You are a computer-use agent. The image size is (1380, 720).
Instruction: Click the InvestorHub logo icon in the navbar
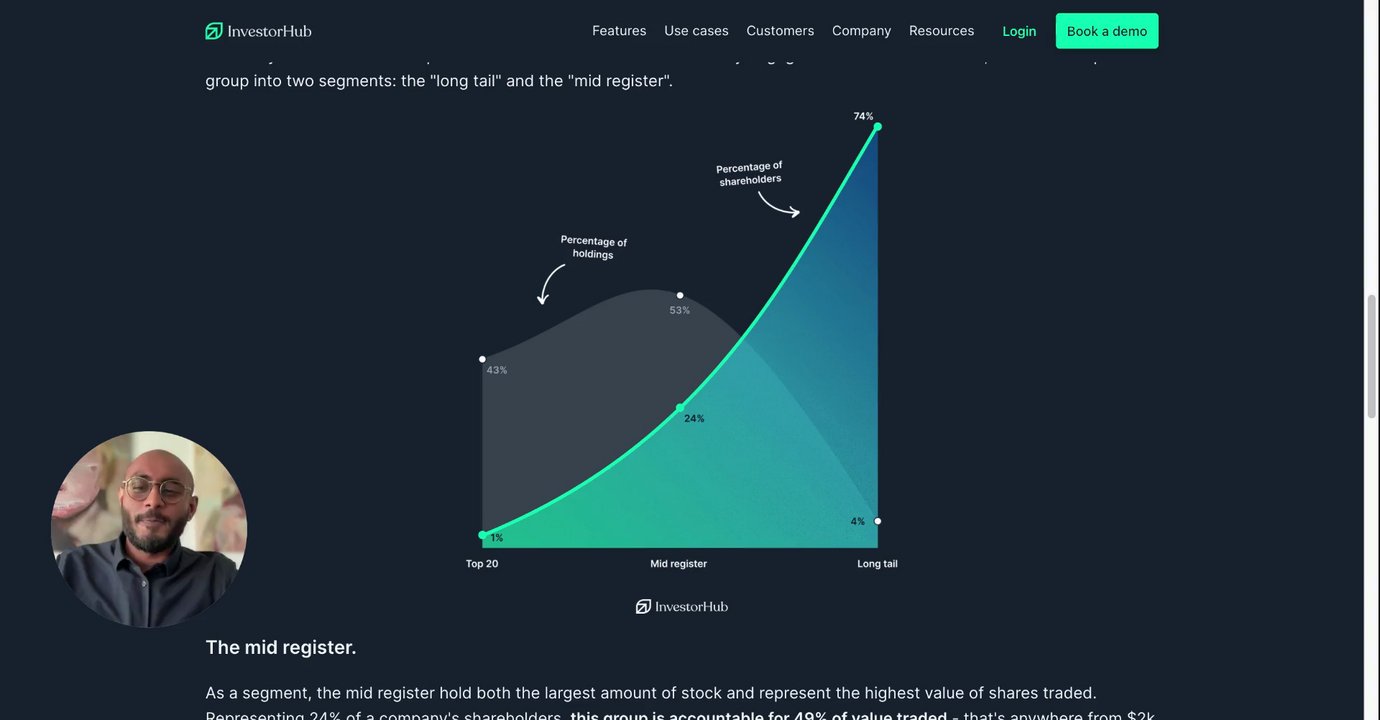(x=214, y=31)
